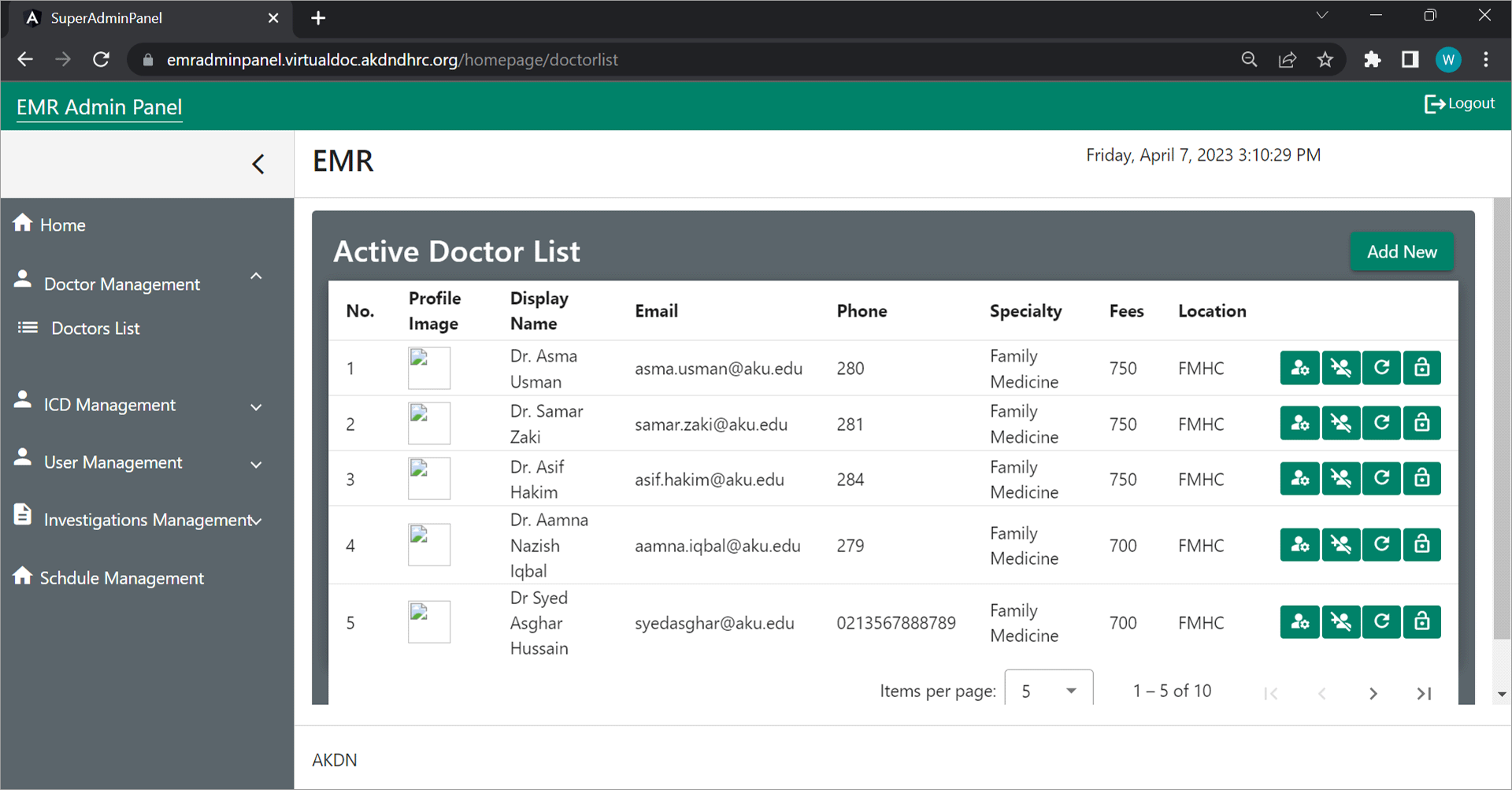
Task: Expand the User Management section
Action: click(x=256, y=465)
